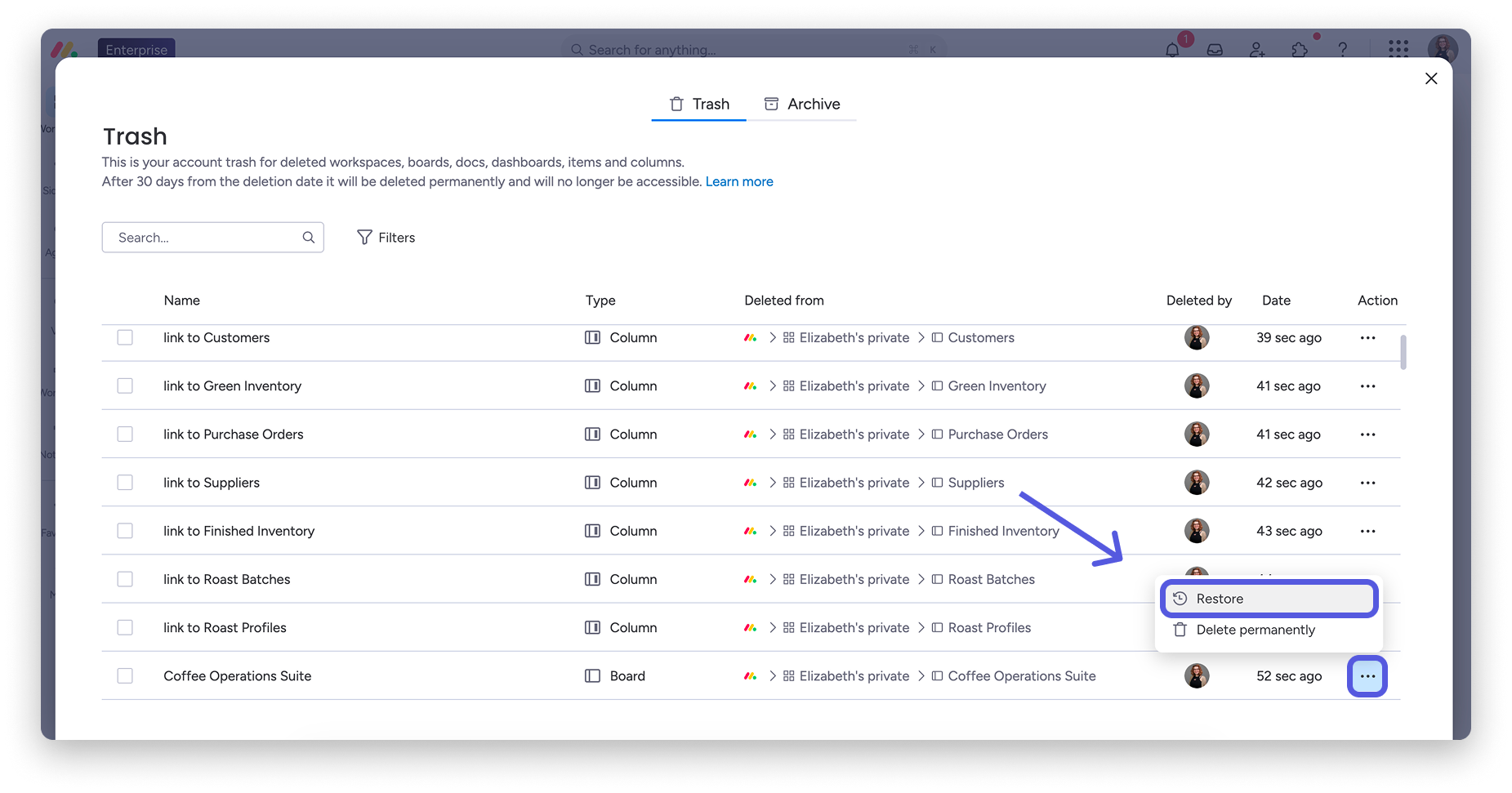Switch to the Archive tab

pyautogui.click(x=802, y=104)
